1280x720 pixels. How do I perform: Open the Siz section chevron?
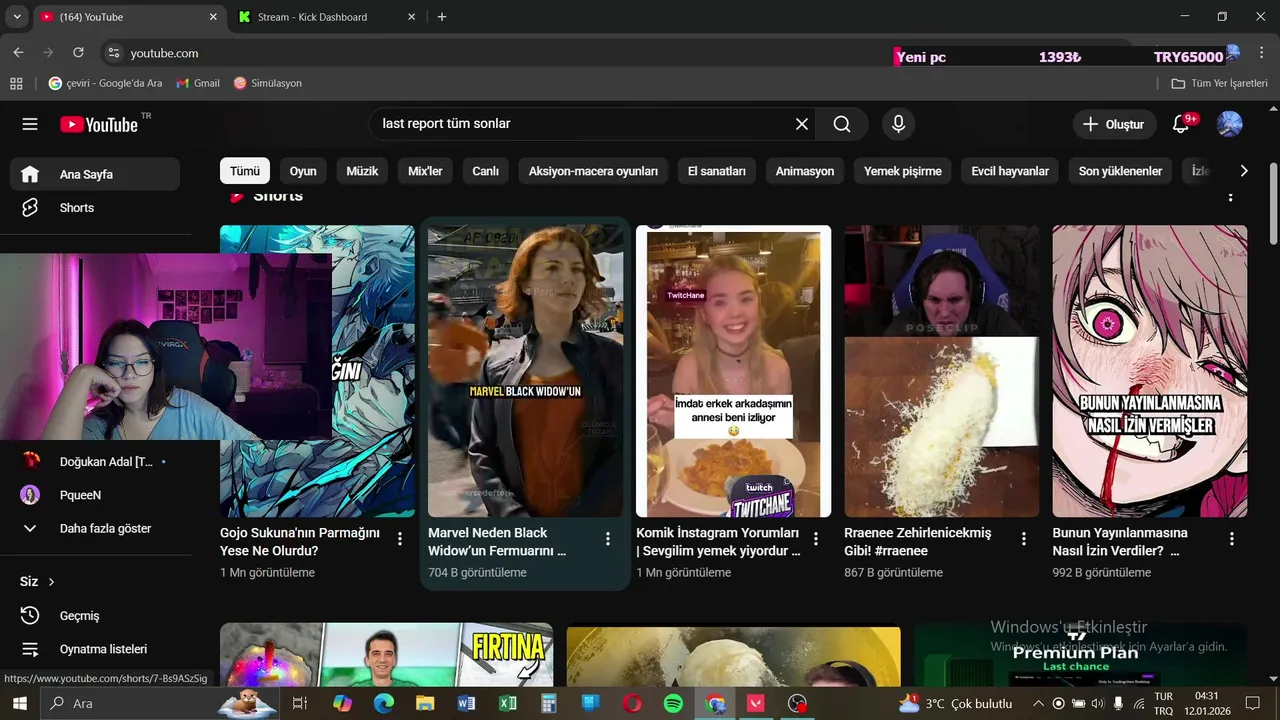point(51,582)
